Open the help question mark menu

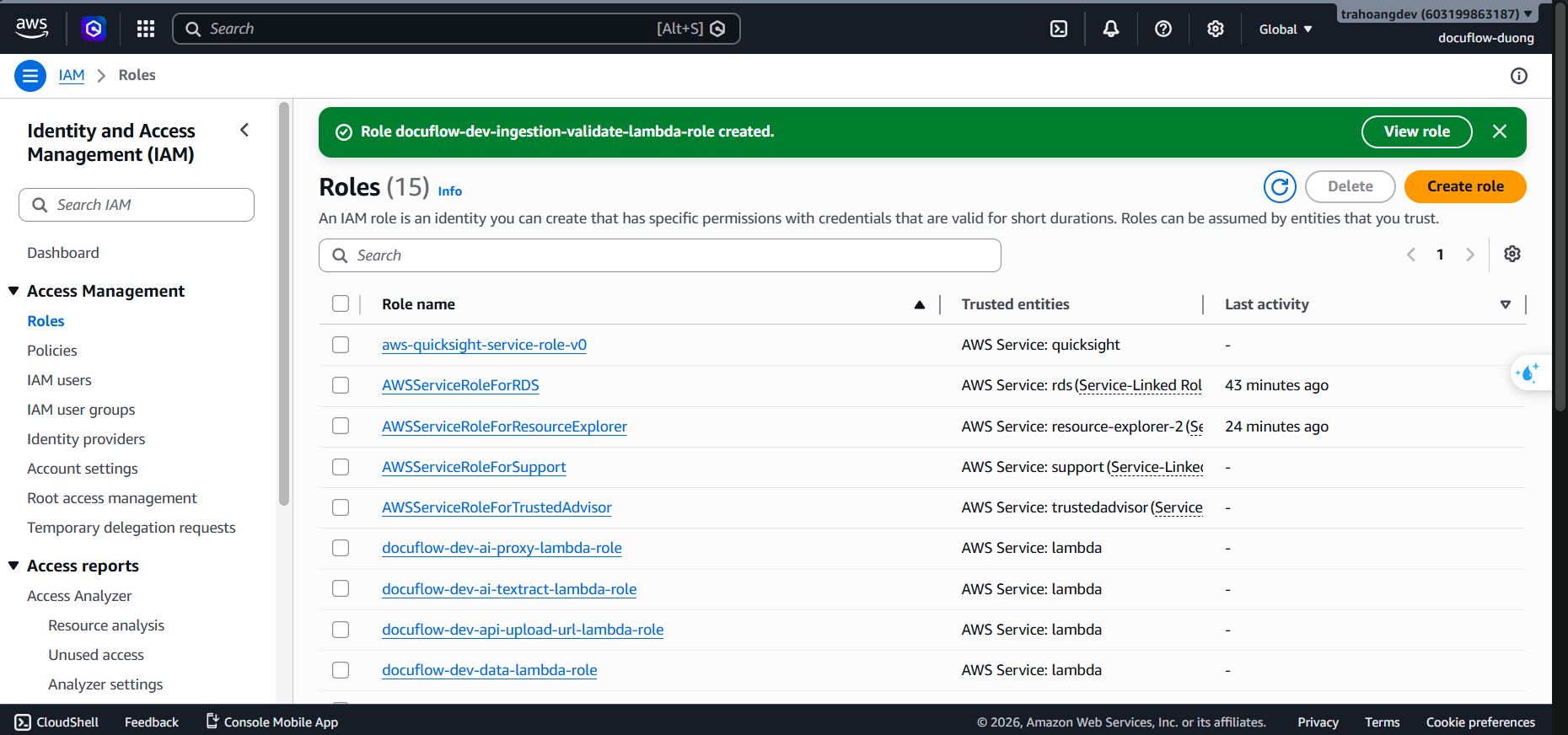[1163, 29]
